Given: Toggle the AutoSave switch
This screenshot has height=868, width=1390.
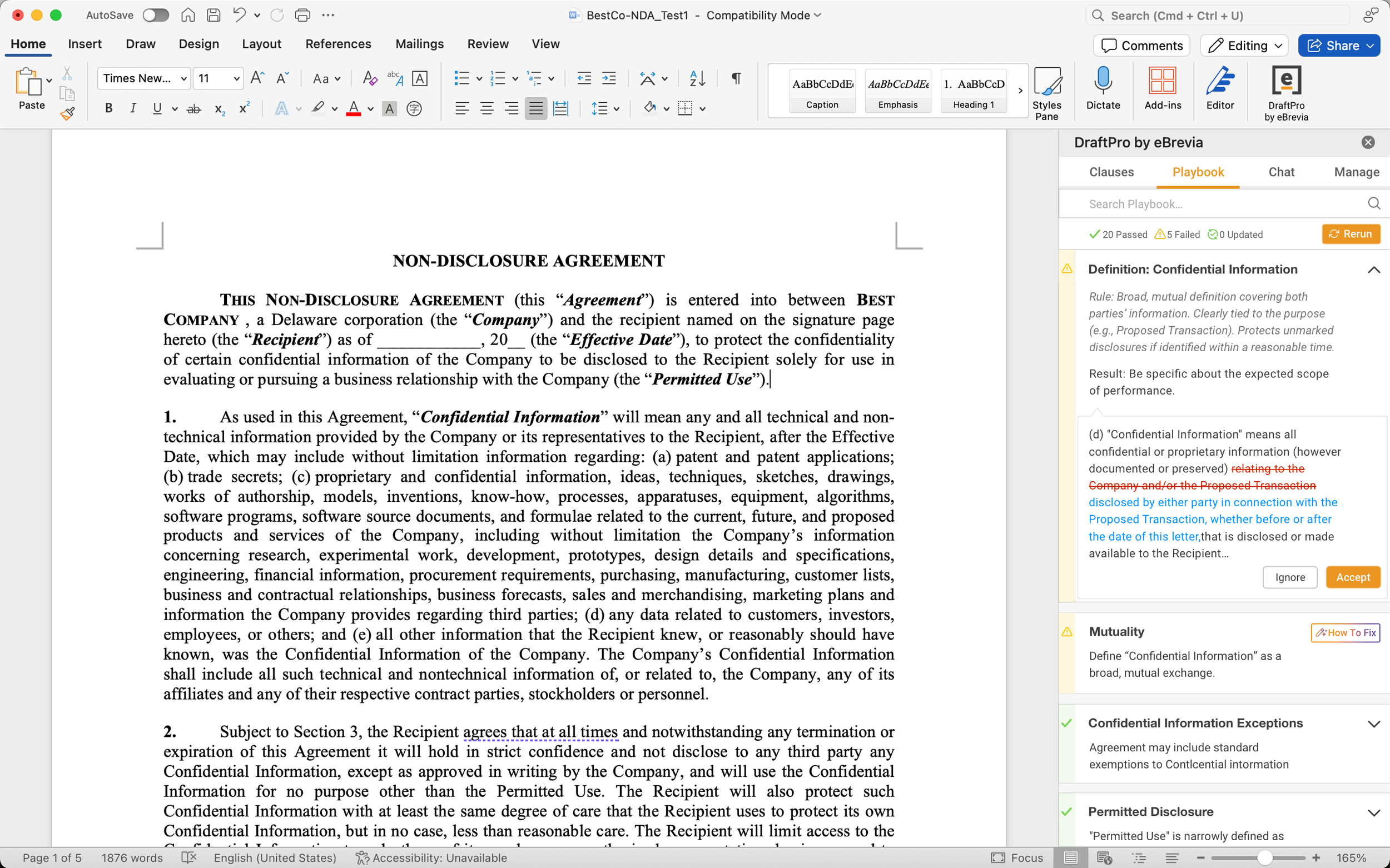Looking at the screenshot, I should click(156, 16).
